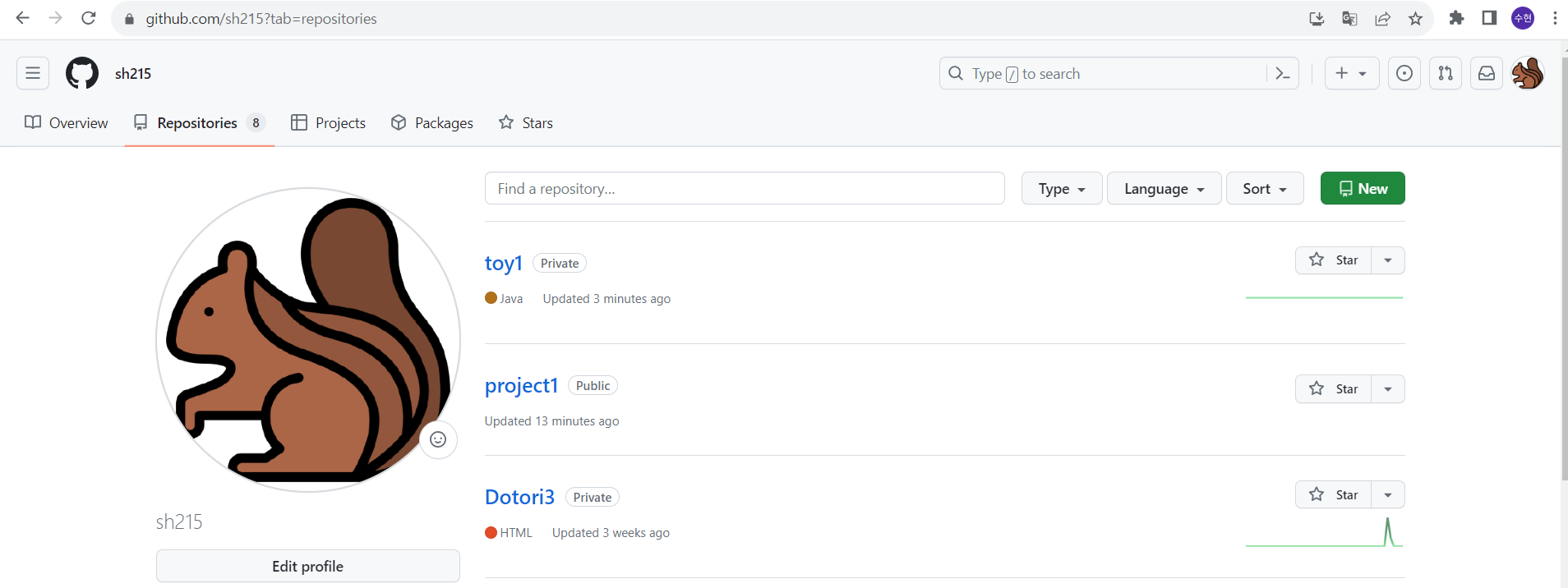This screenshot has height=588, width=1568.
Task: Open the Issues icon in header
Action: [x=1404, y=73]
